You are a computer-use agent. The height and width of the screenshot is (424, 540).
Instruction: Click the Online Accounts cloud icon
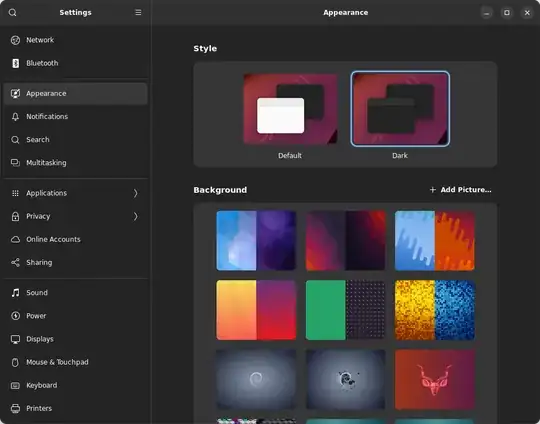point(15,239)
